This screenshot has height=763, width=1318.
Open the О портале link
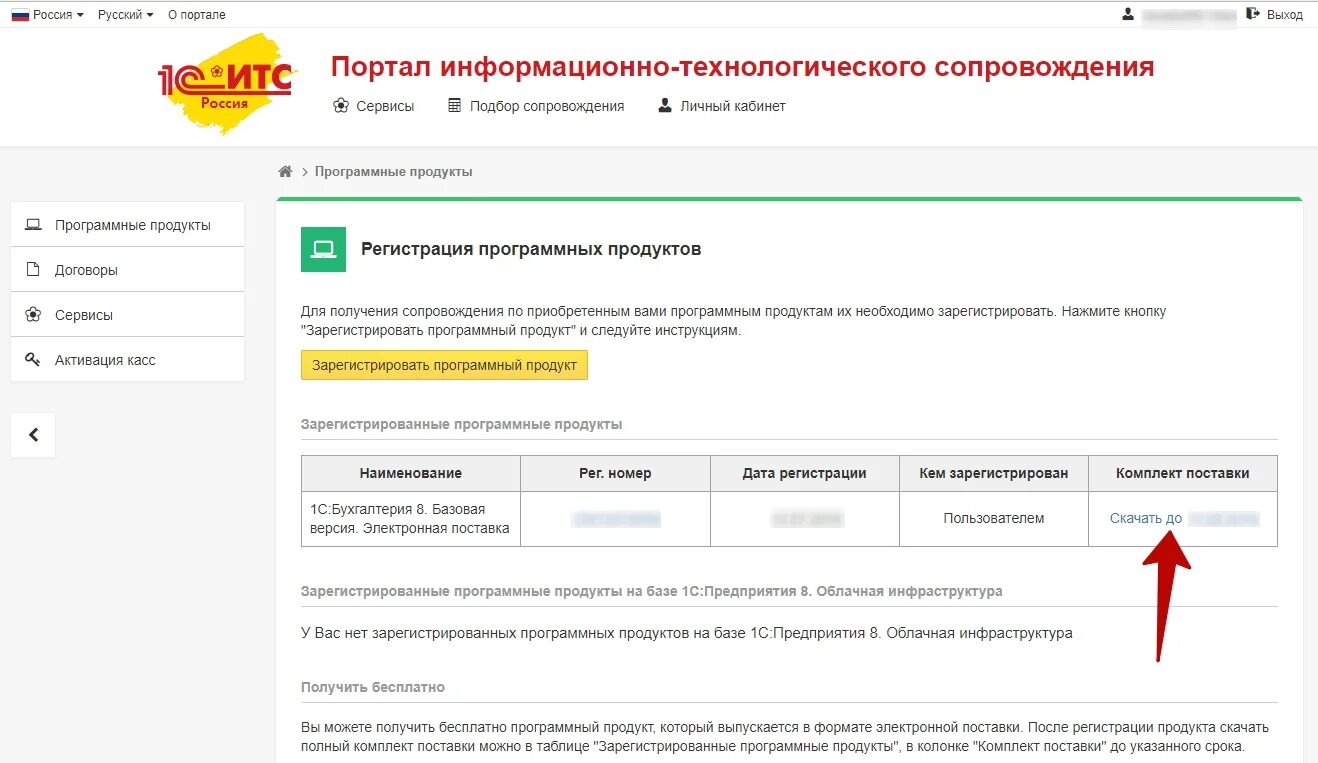click(x=197, y=15)
